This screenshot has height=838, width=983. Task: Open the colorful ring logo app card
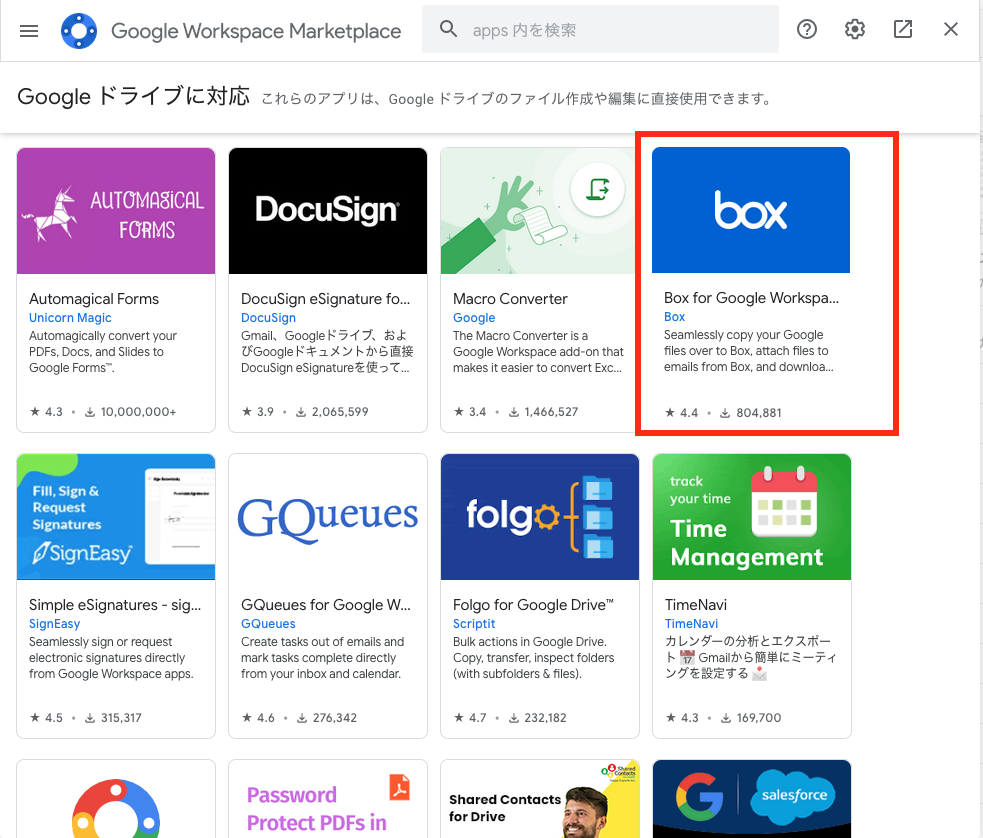click(116, 799)
